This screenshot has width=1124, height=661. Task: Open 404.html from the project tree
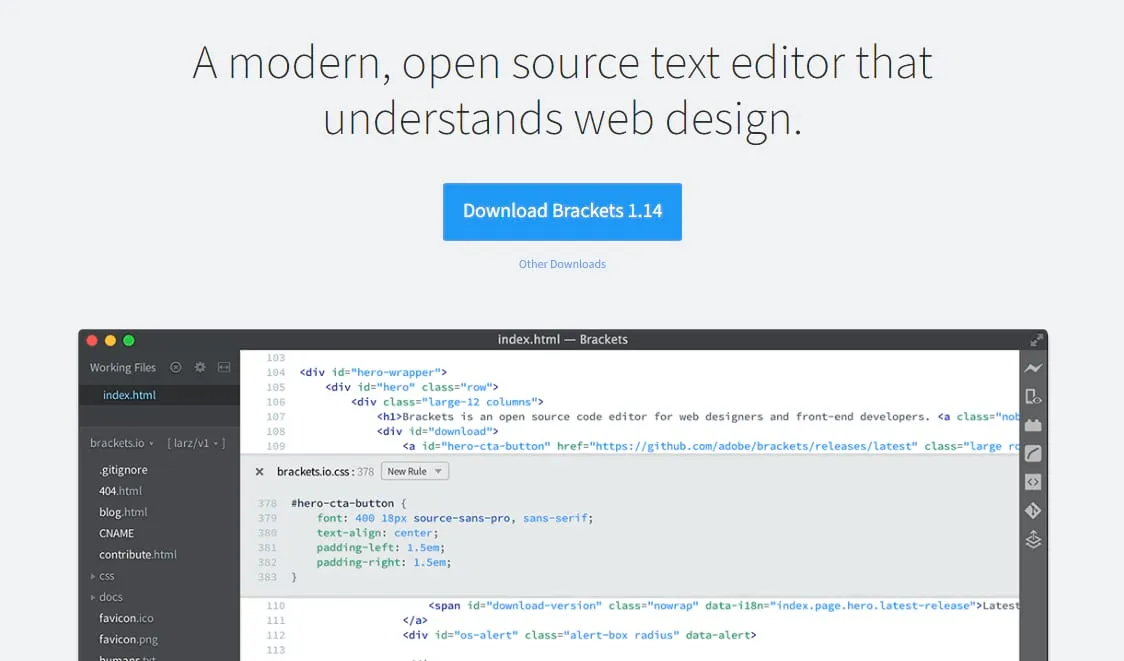pyautogui.click(x=120, y=490)
